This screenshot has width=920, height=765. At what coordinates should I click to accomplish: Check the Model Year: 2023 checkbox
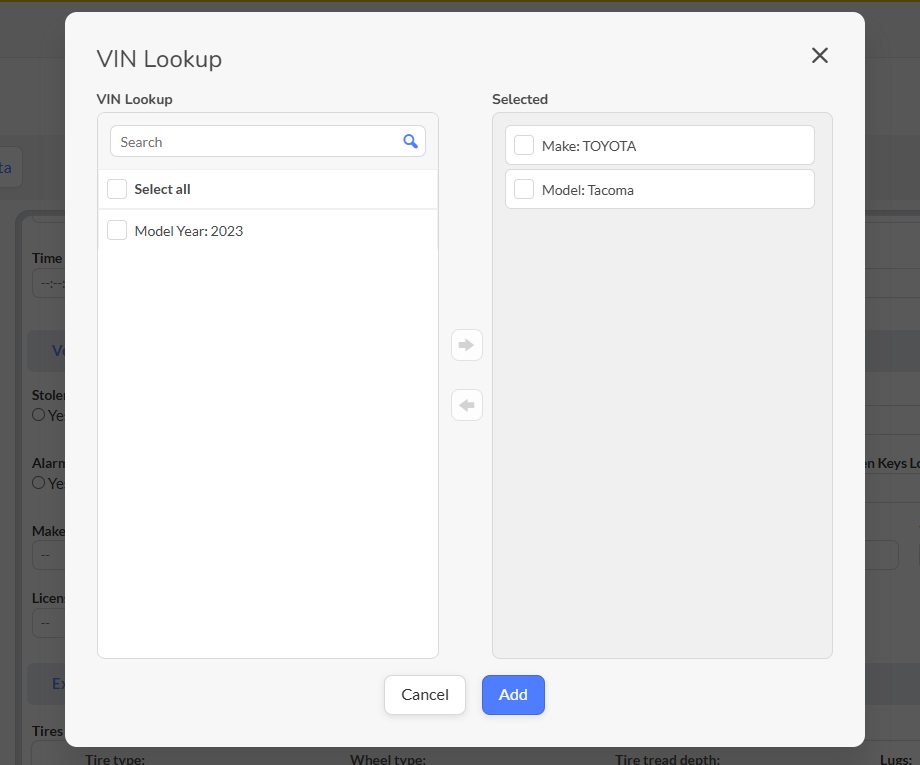[x=117, y=231]
